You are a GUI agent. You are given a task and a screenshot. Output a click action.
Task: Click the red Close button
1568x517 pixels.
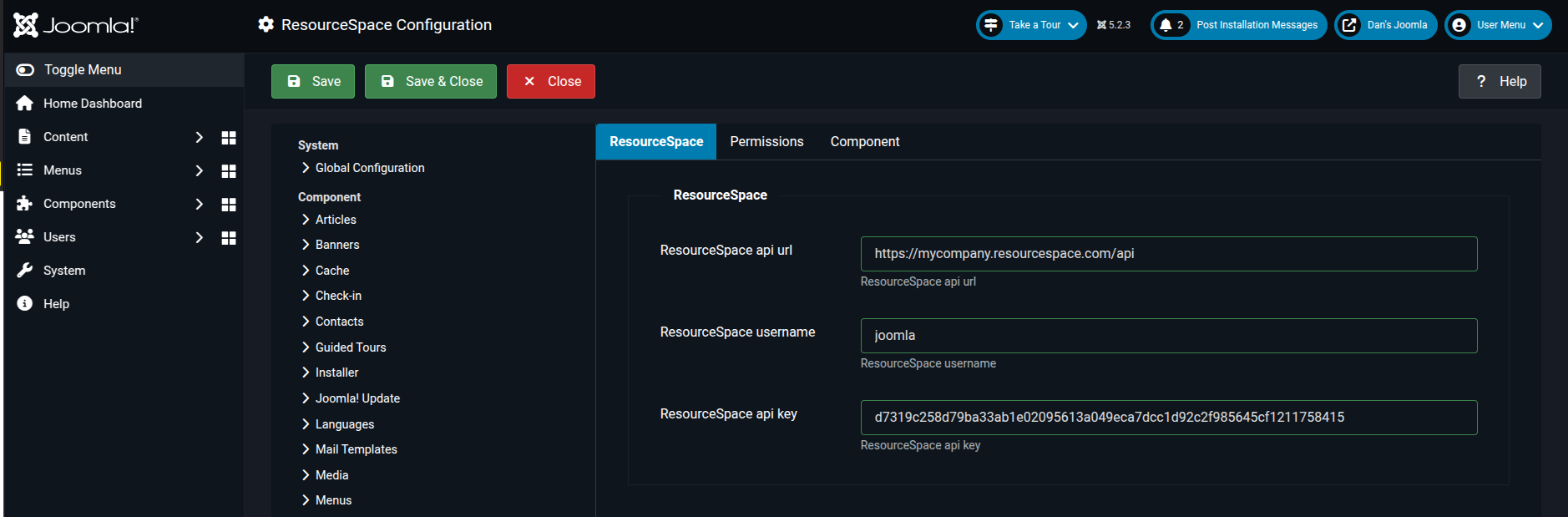pos(551,82)
